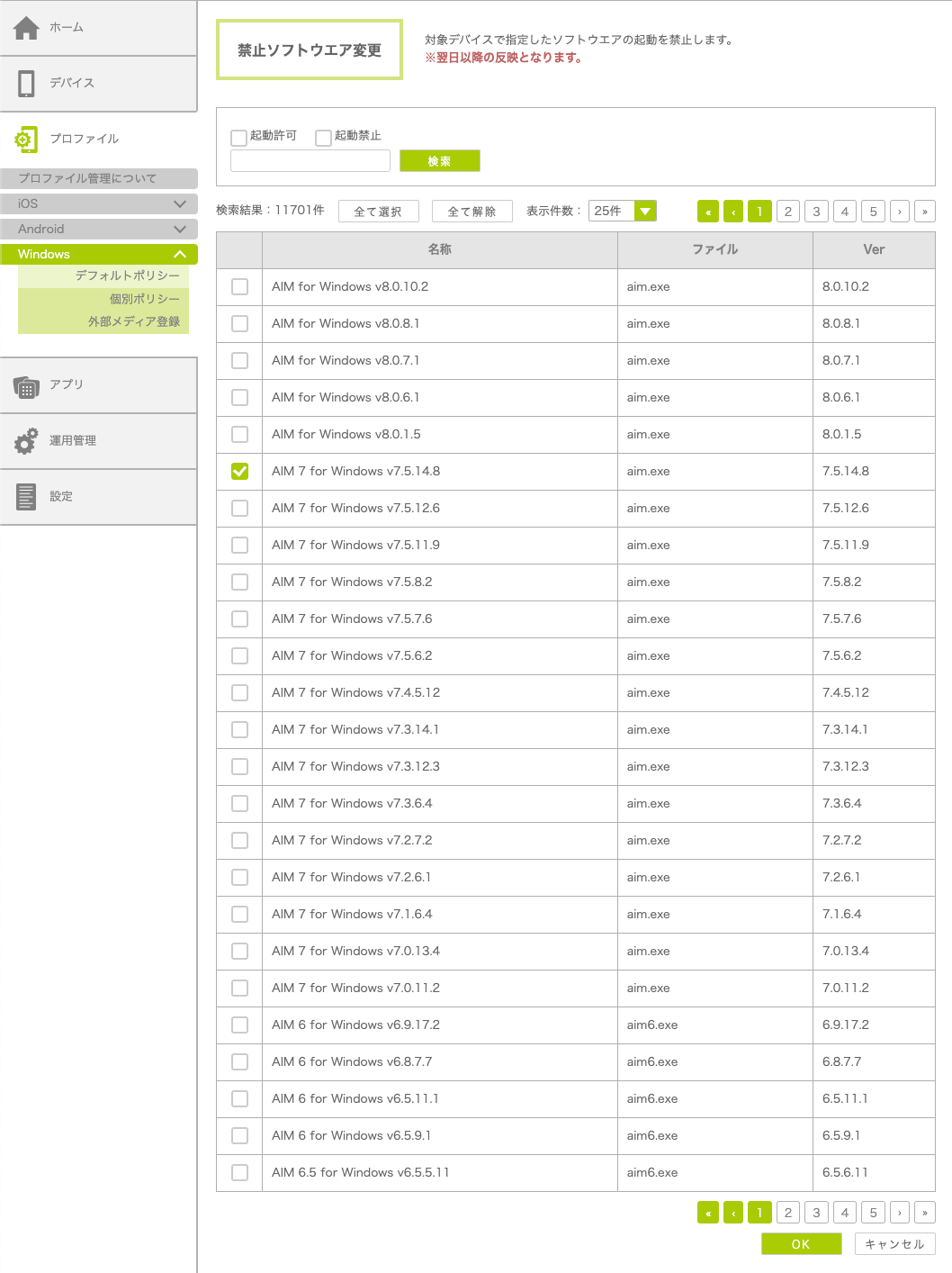Open the 運用管理 sidebar menu

[x=98, y=441]
